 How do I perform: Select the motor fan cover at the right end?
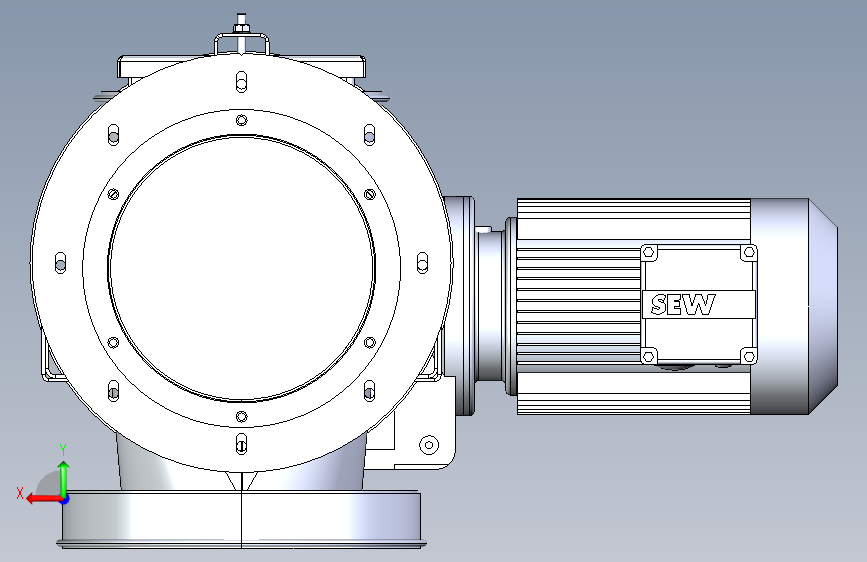point(795,306)
